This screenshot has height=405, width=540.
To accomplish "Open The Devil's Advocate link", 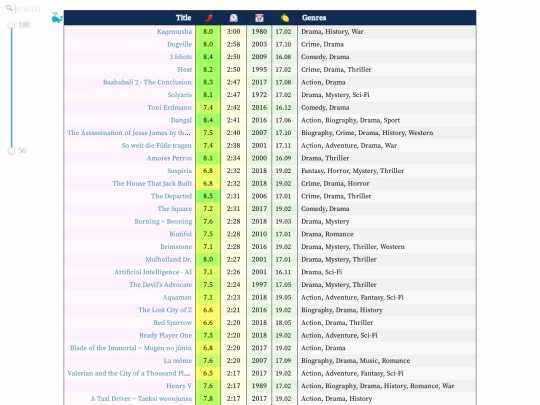I will click(160, 285).
